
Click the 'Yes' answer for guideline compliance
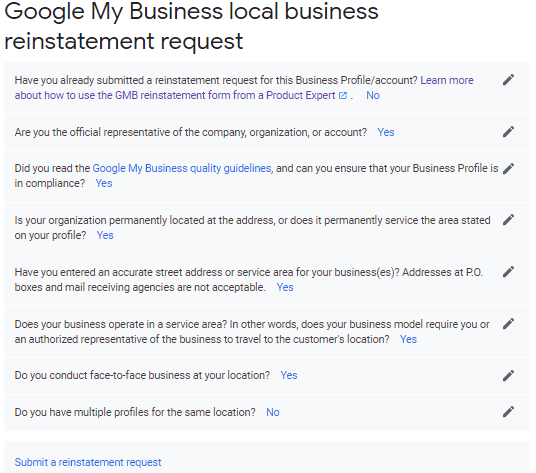coord(104,184)
